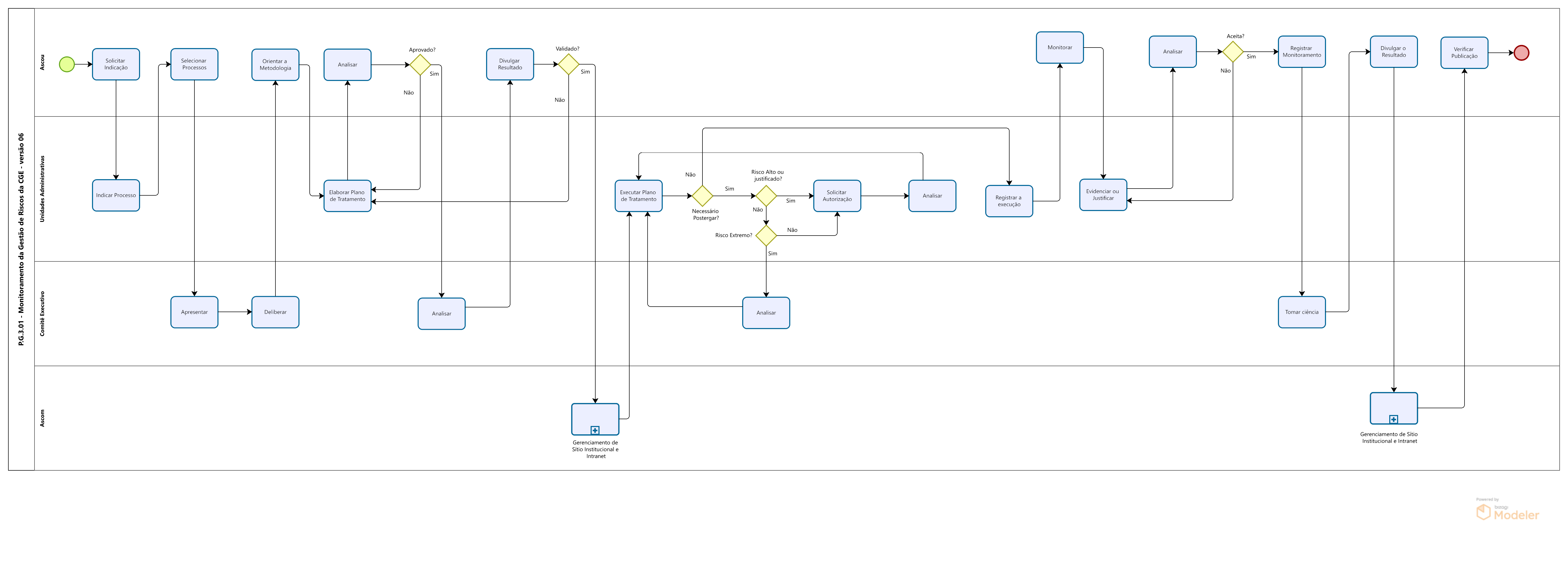This screenshot has height=561, width=1568.
Task: Select the 'Necessário Postergar?' gateway diamond
Action: (702, 196)
